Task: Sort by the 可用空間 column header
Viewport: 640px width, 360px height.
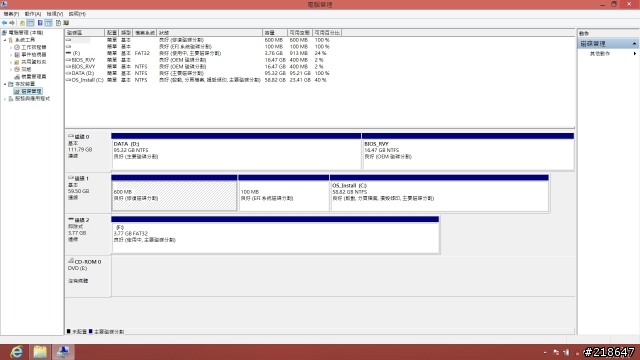Action: [x=300, y=33]
